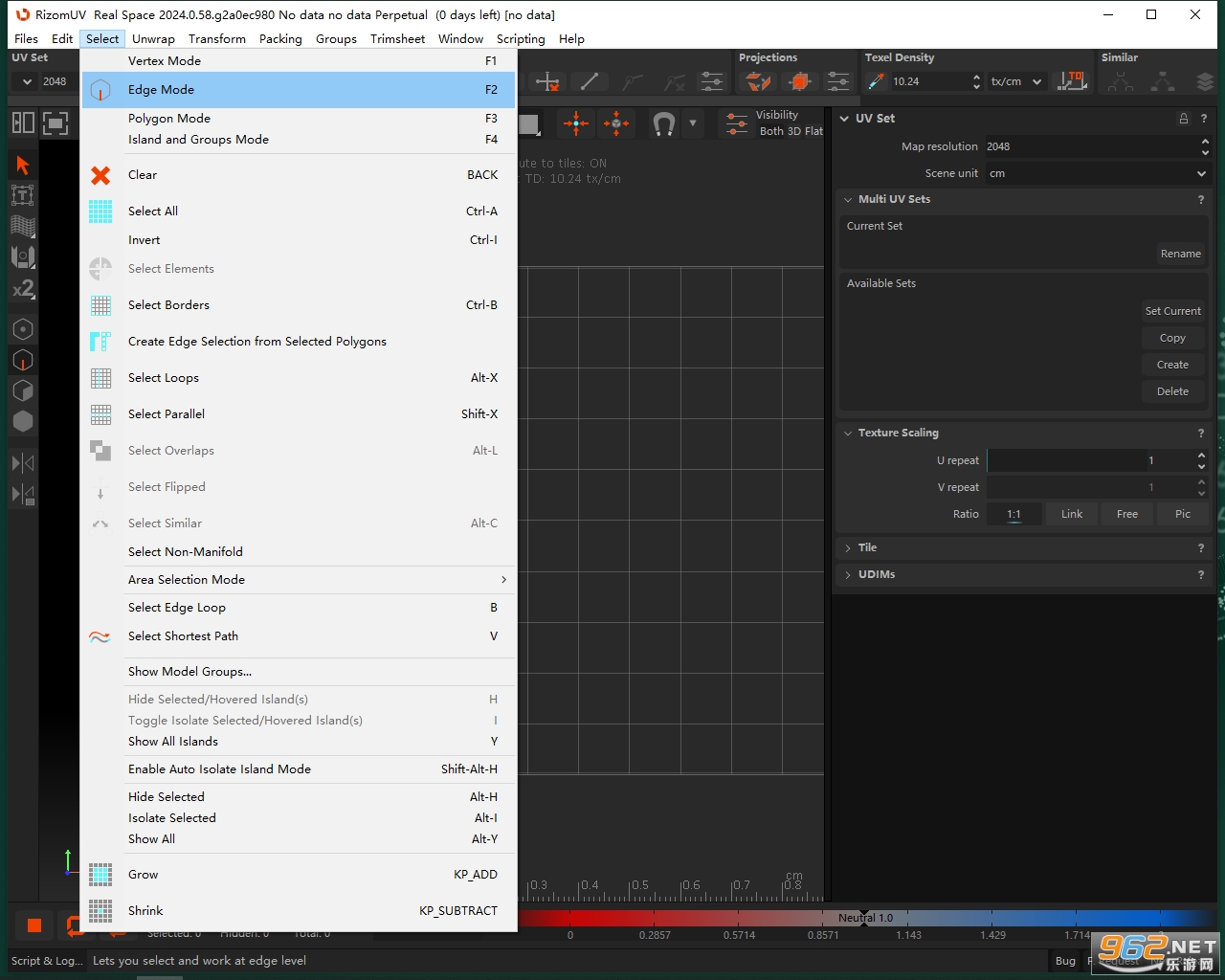Collapse the Multi UV Sets section

(848, 199)
